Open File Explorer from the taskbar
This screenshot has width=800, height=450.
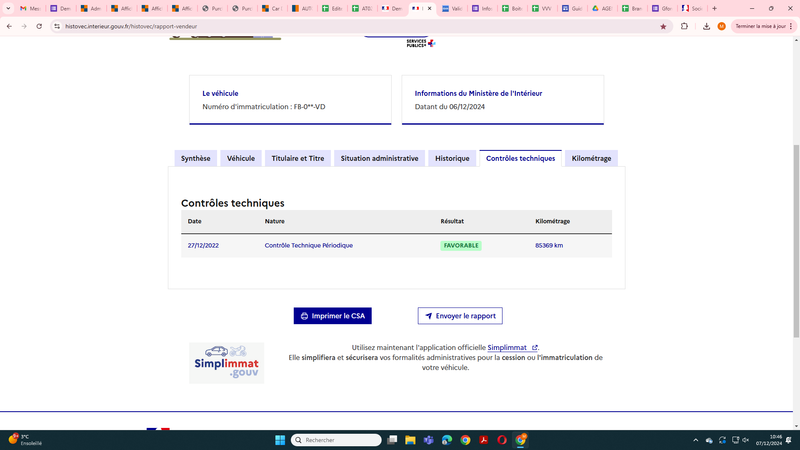coord(410,440)
